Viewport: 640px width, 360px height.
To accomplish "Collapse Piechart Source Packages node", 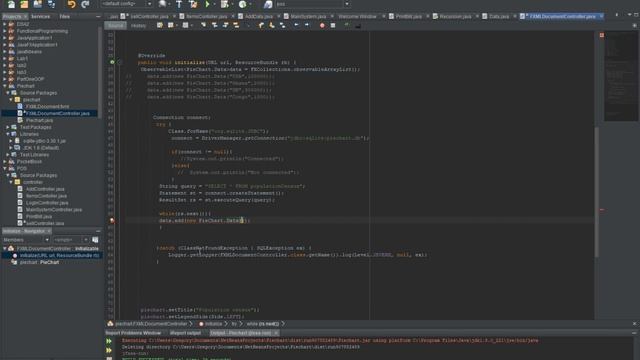I will coord(8,93).
